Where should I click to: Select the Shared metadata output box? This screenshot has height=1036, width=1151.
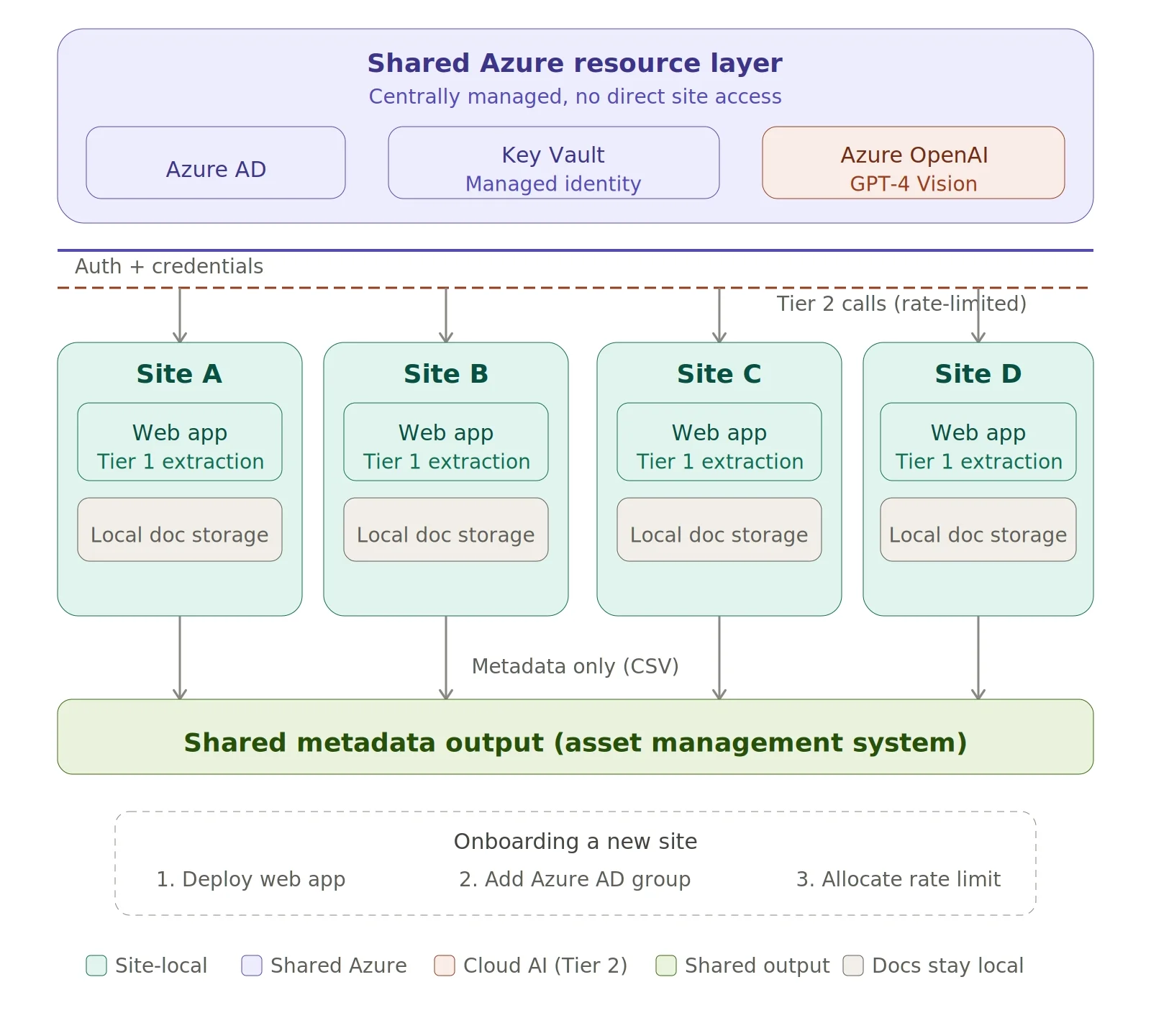575,737
